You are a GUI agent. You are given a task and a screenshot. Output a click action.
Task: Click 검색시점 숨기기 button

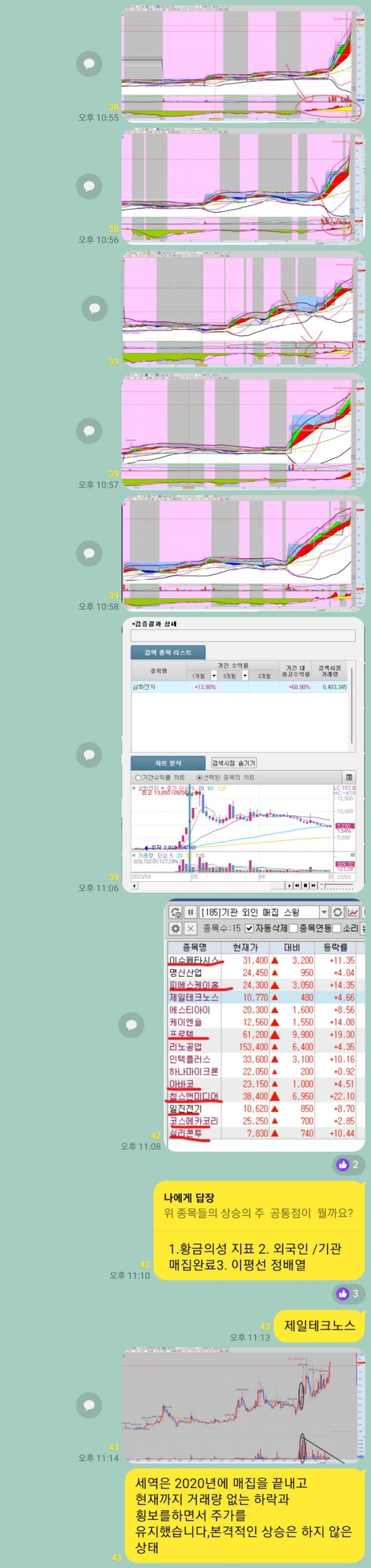coord(234,763)
